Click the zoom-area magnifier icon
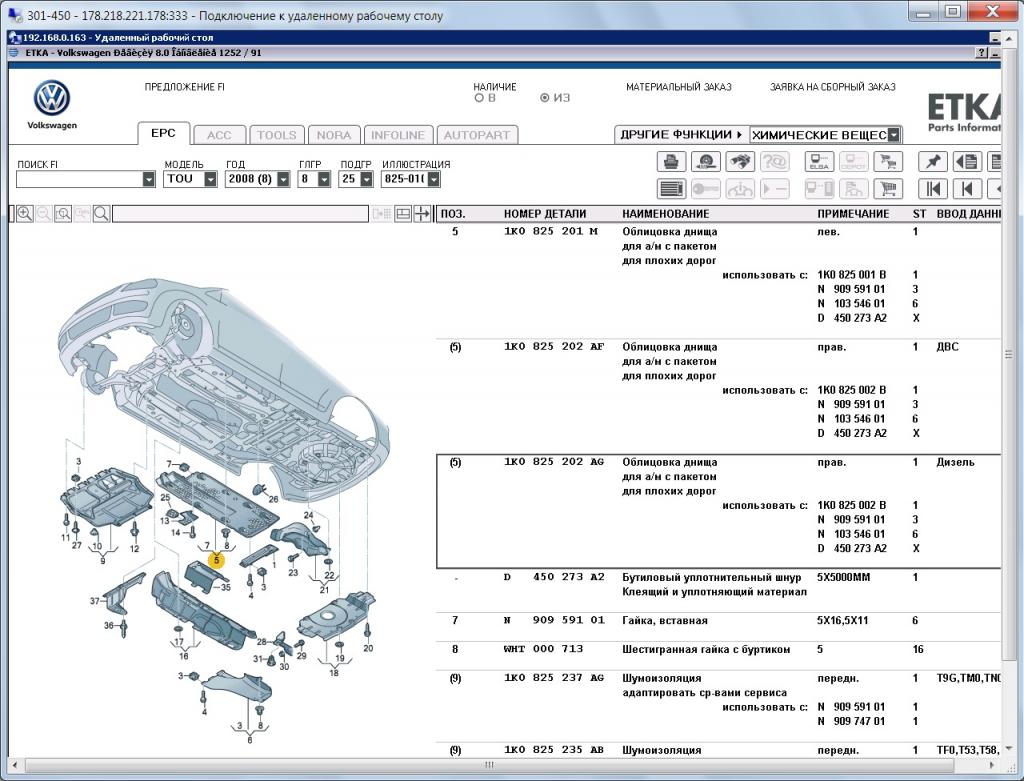Viewport: 1024px width, 781px height. pos(63,214)
